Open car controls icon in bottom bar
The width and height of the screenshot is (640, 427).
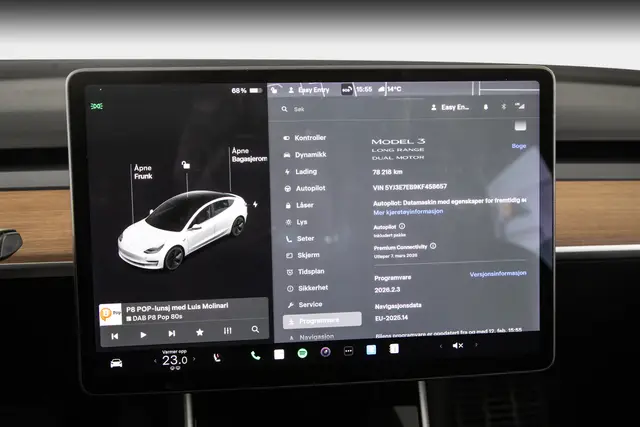116,363
